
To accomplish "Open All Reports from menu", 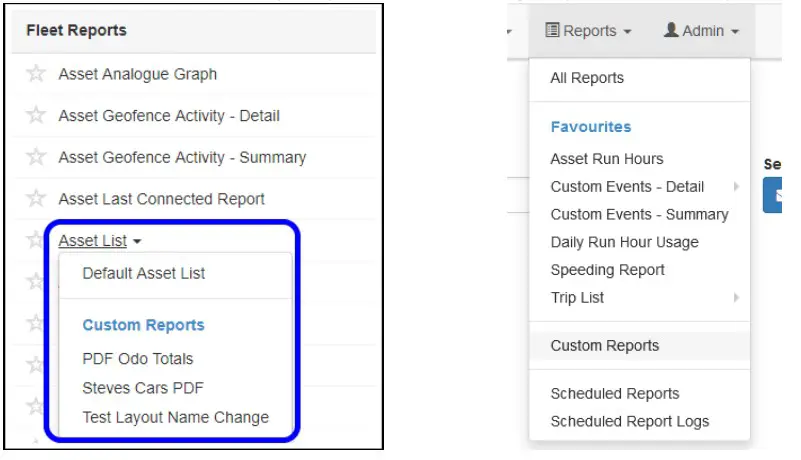I will 587,78.
